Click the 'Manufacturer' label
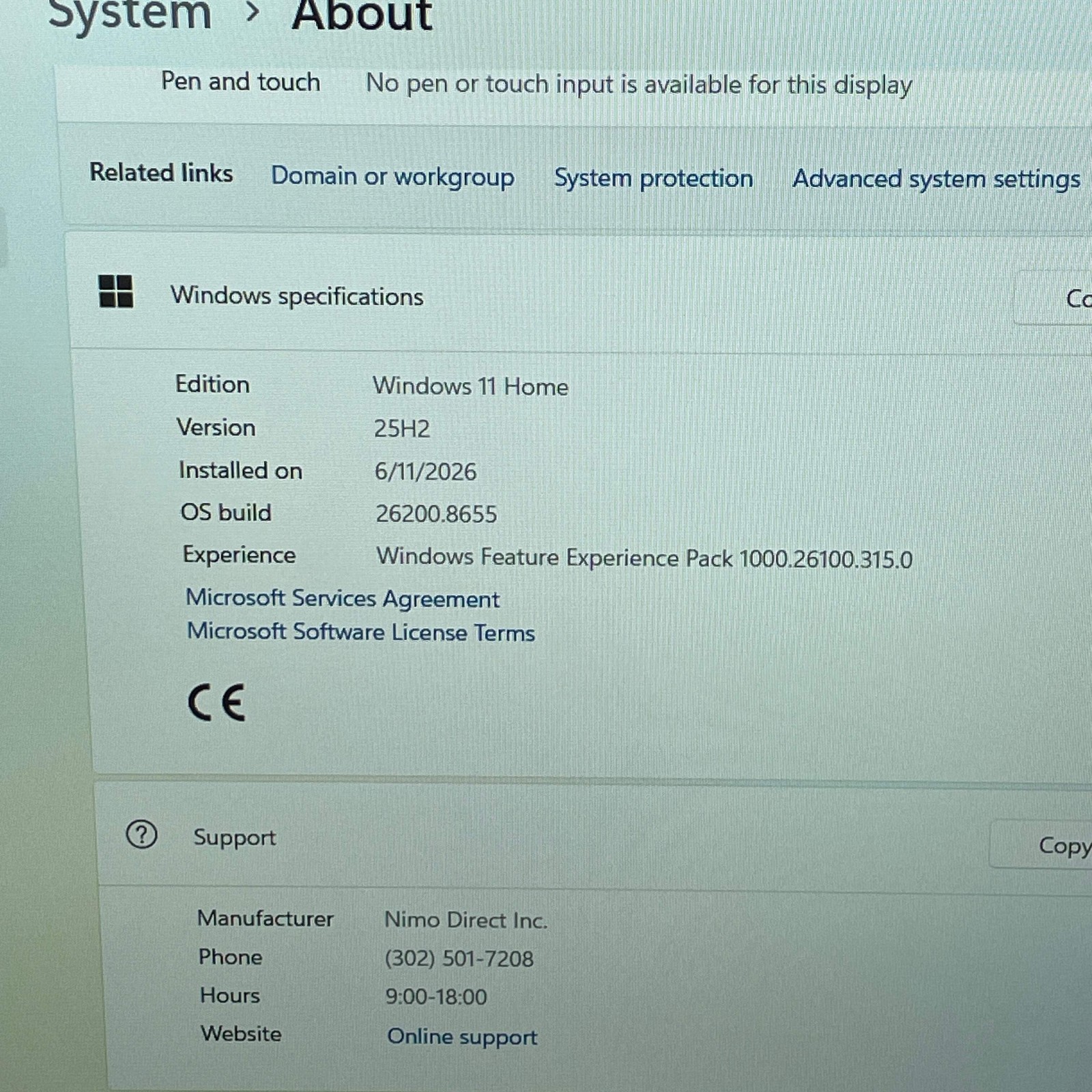Viewport: 1092px width, 1092px height. (x=265, y=918)
